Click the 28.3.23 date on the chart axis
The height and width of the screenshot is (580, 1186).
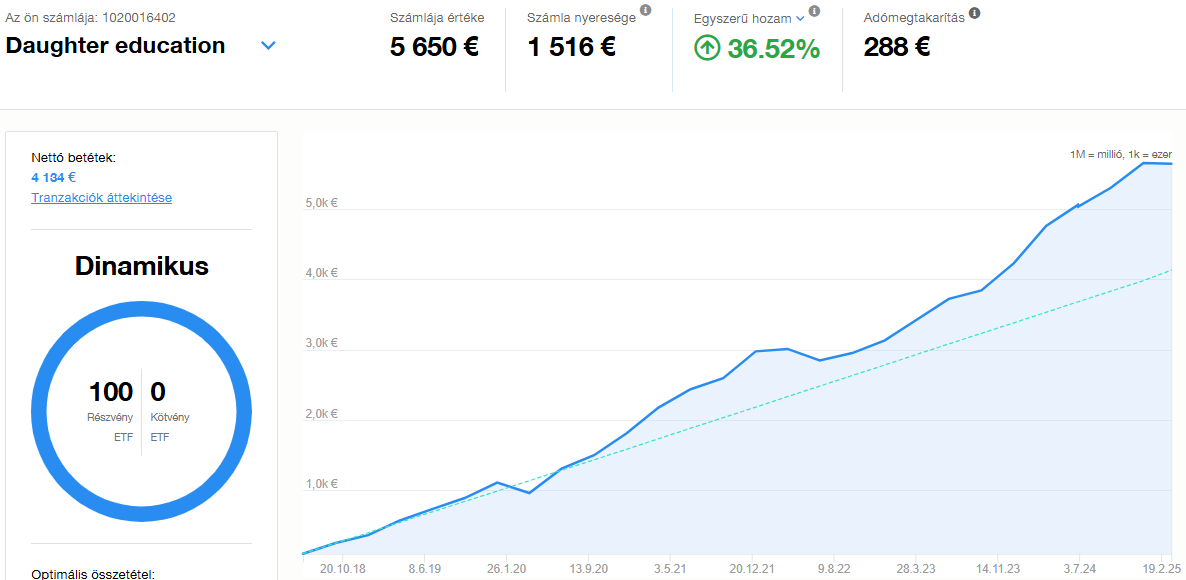pos(917,569)
